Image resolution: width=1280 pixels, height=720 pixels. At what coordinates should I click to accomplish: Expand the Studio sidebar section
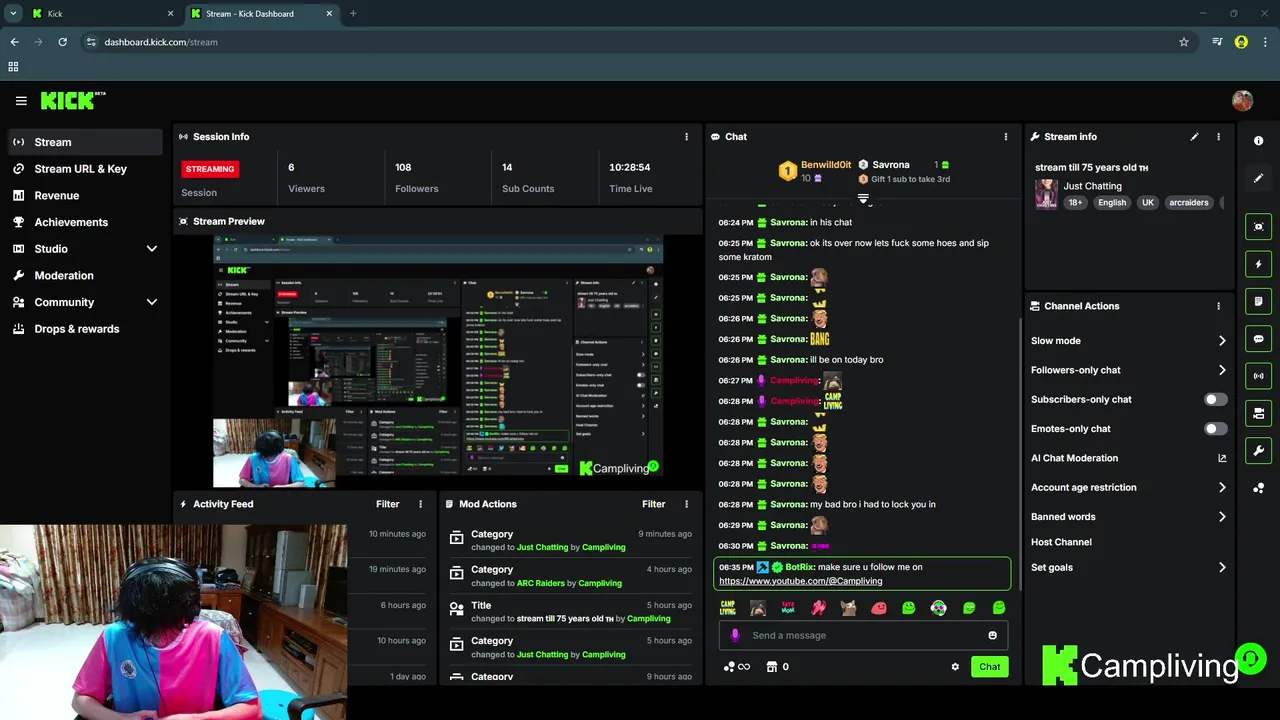tap(85, 249)
